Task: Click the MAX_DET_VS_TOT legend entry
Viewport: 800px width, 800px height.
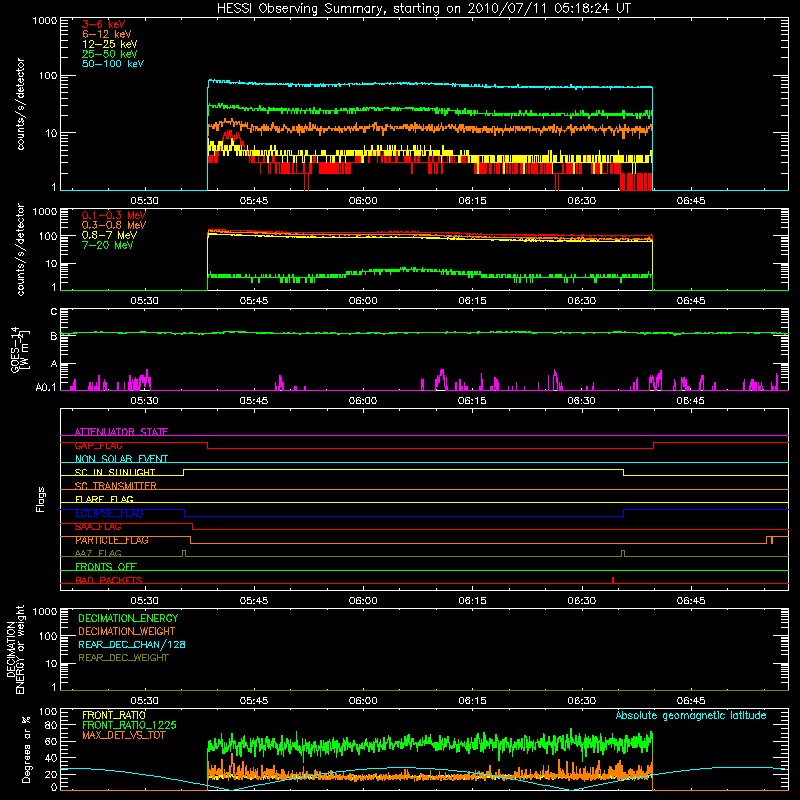Action: [123, 735]
